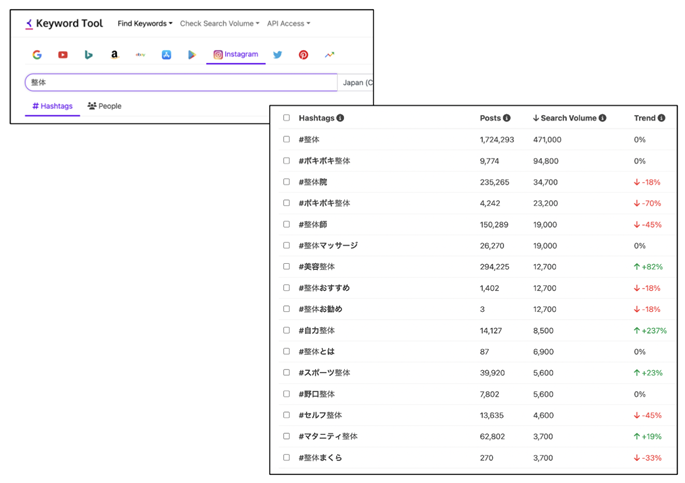Click the #整体 hashtag text

tap(309, 140)
